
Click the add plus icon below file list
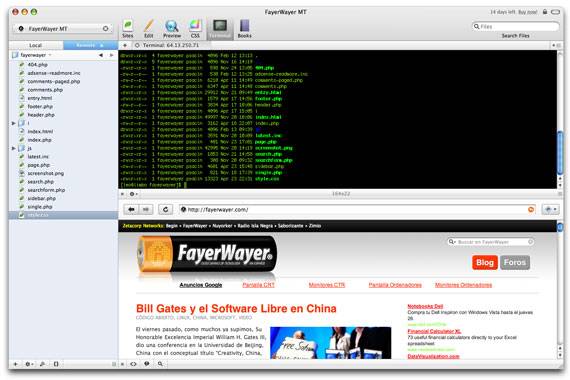point(15,364)
